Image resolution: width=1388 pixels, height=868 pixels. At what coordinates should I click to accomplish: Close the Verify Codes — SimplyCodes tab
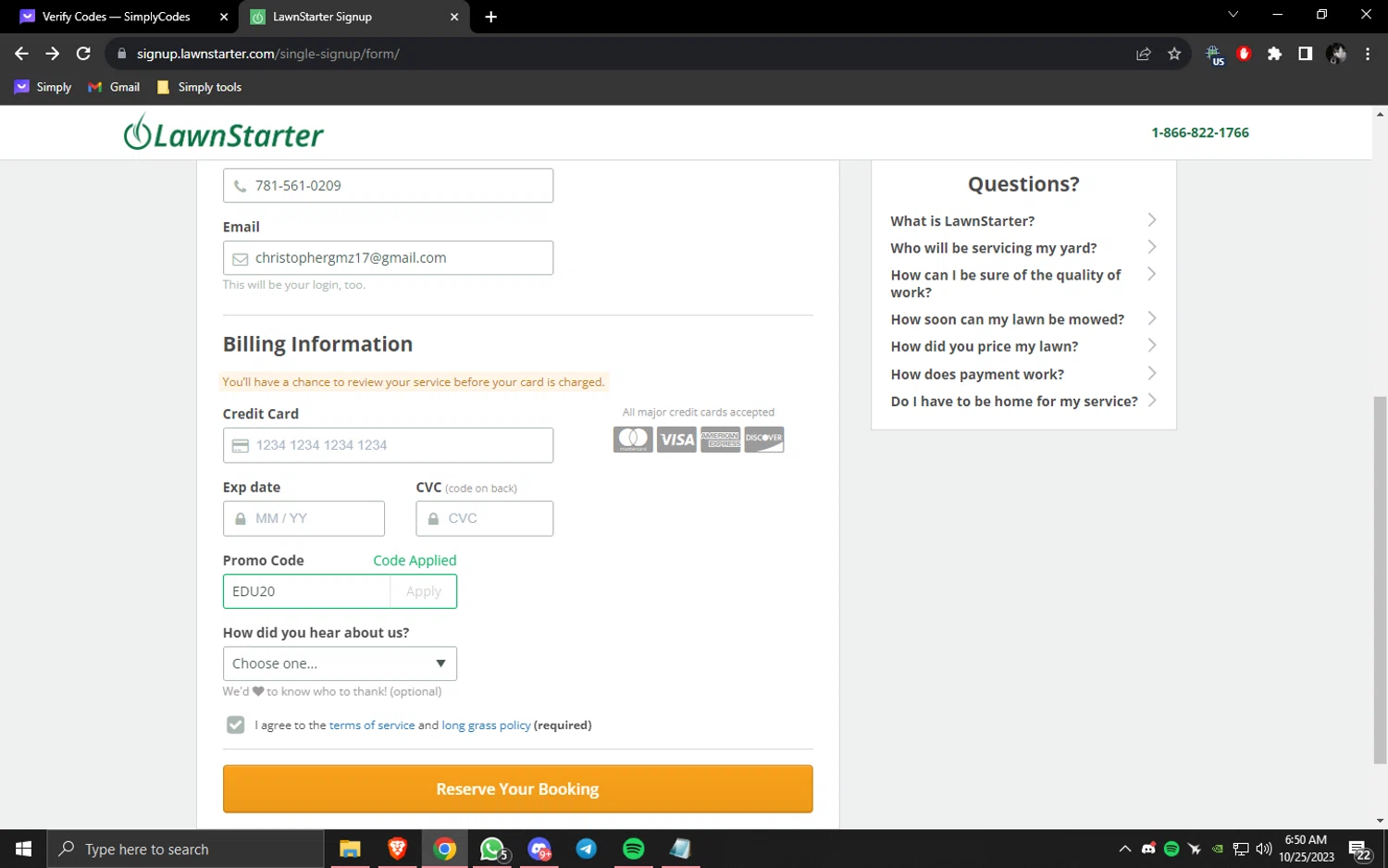[224, 17]
